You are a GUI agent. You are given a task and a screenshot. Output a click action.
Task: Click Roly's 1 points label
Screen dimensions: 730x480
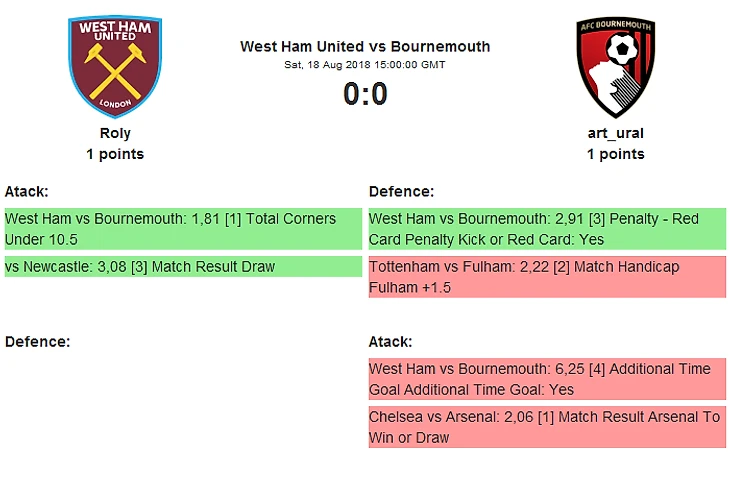pyautogui.click(x=115, y=154)
